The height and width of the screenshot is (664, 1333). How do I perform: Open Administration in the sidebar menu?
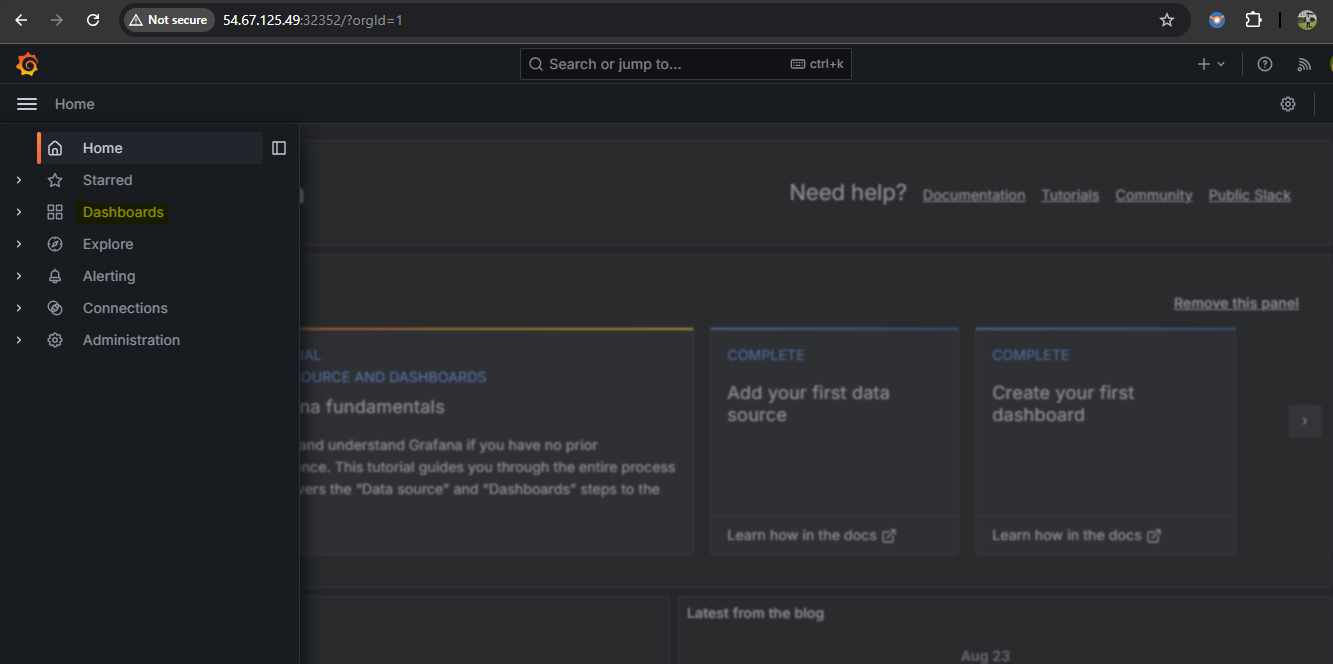tap(131, 340)
